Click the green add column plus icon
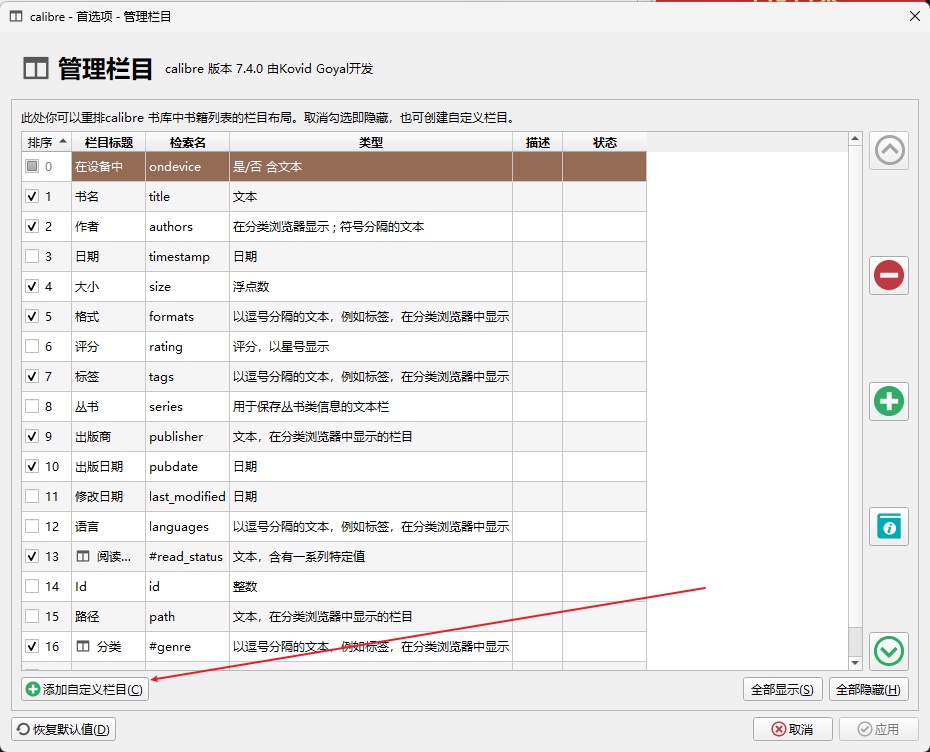The width and height of the screenshot is (930, 752). (888, 401)
